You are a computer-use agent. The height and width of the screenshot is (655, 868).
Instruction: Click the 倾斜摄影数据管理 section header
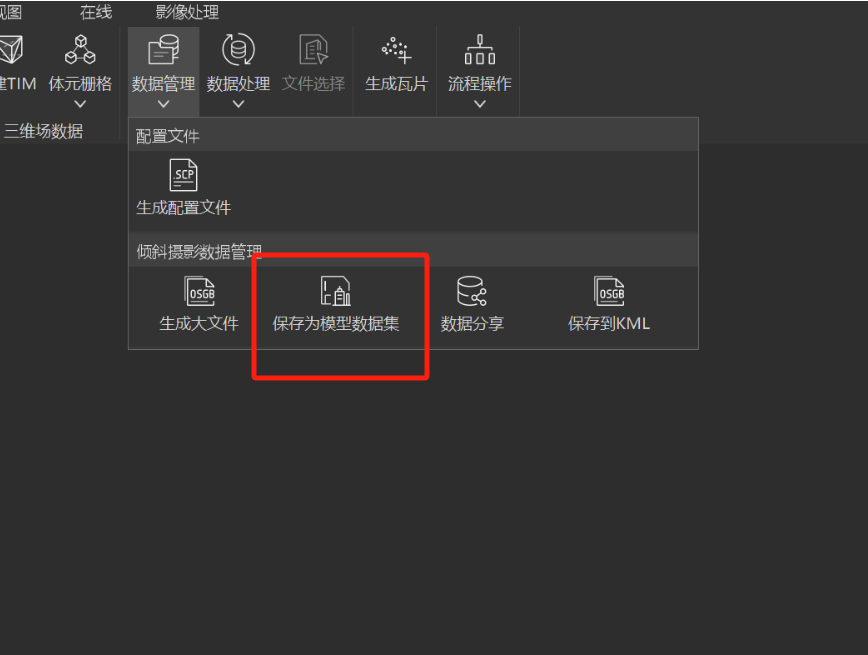point(199,252)
